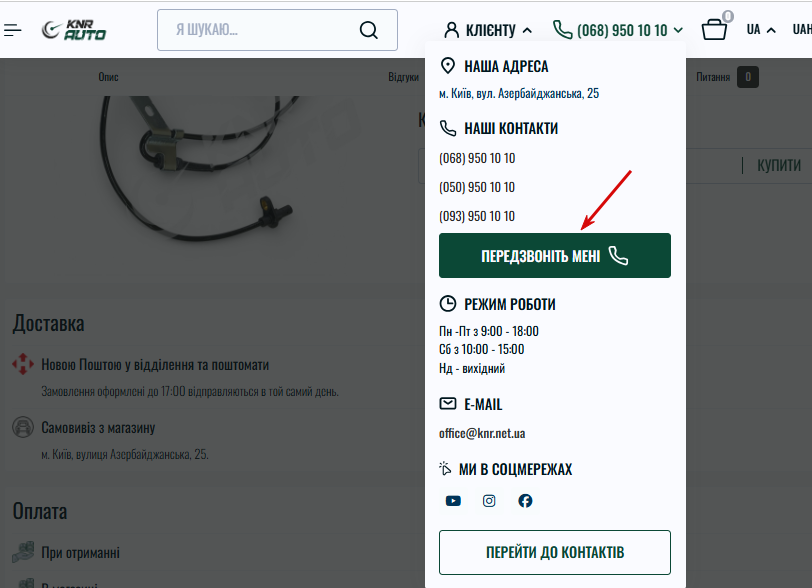
Task: Click the office@knr.net.ua email link
Action: click(x=482, y=434)
